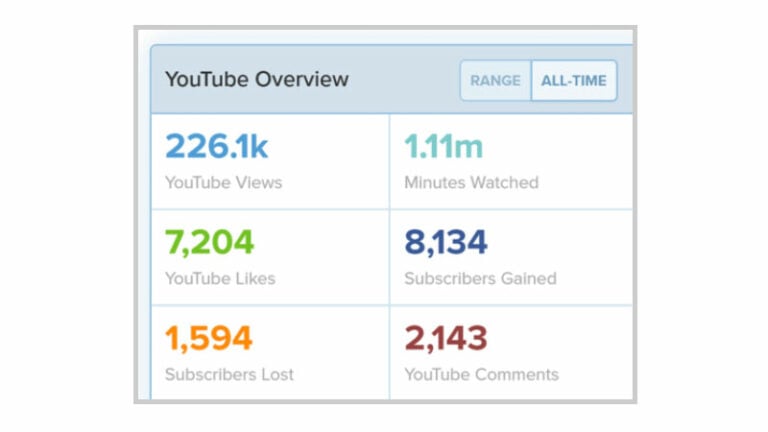Select the YouTube Views label

click(223, 182)
